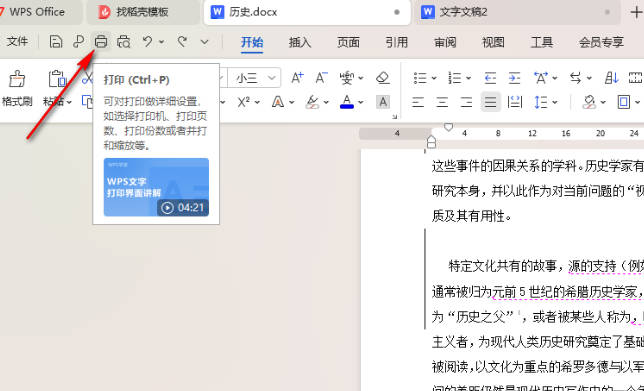This screenshot has height=391, width=644.
Task: Click the Format Painter brush icon
Action: click(17, 79)
